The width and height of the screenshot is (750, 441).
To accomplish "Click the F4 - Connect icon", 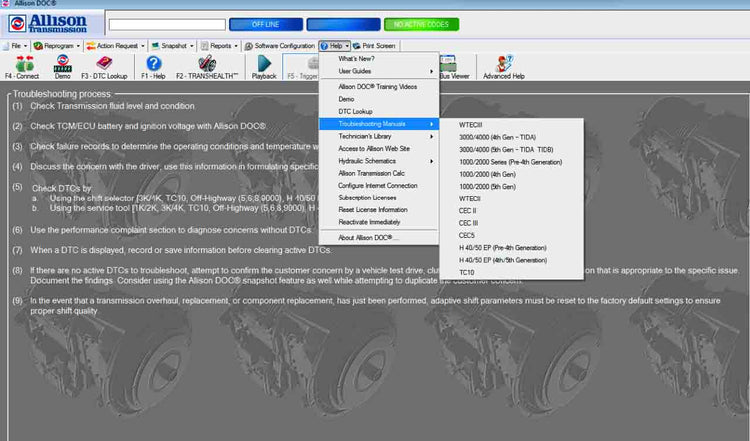I will (21, 64).
